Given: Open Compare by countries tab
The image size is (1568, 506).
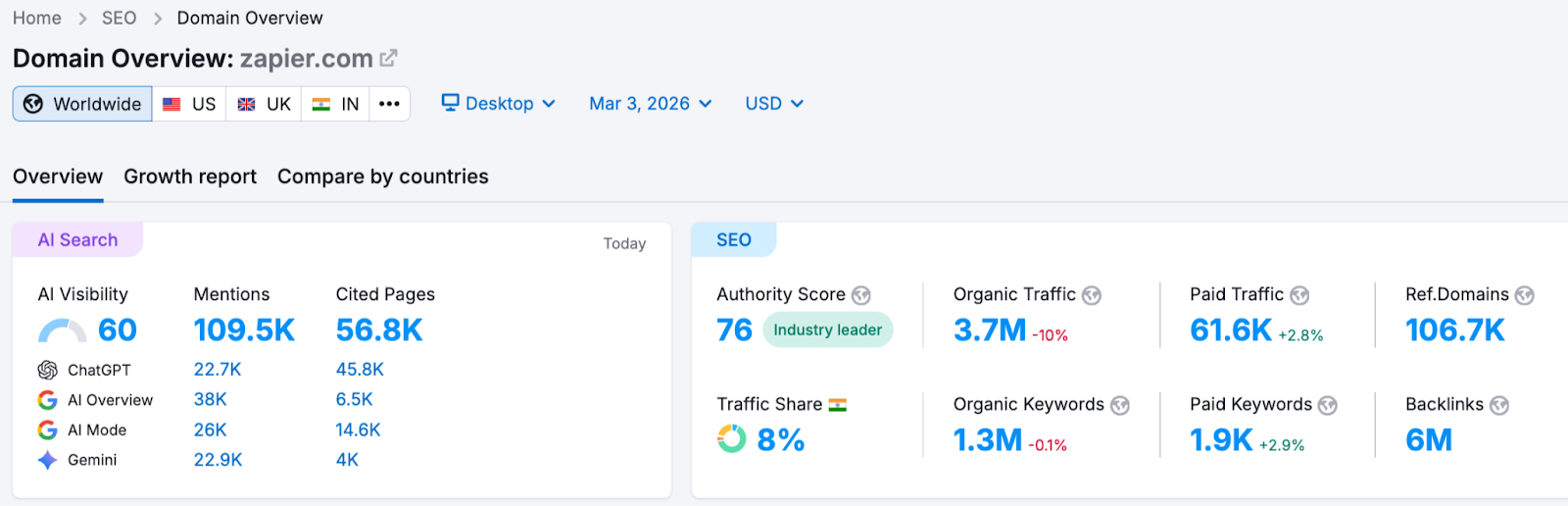Looking at the screenshot, I should coord(383,177).
